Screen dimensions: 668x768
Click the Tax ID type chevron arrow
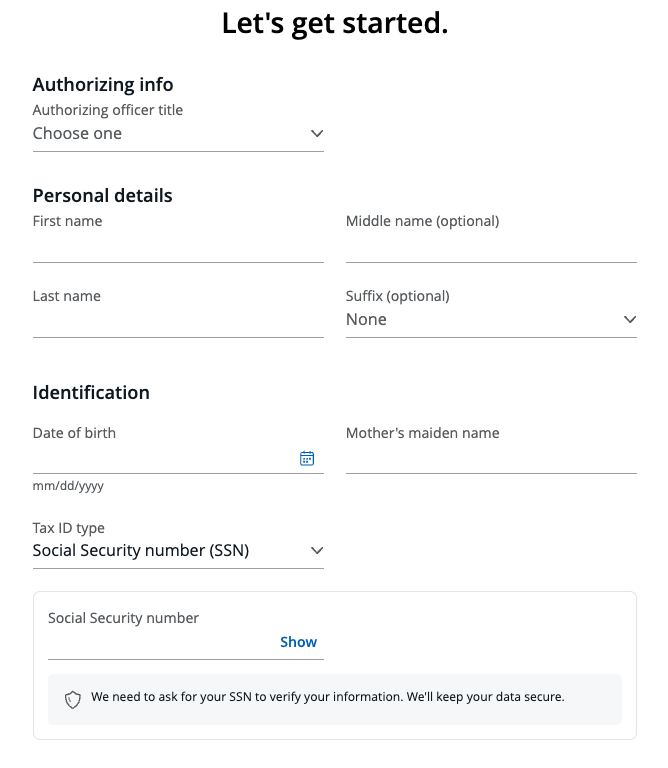click(317, 551)
